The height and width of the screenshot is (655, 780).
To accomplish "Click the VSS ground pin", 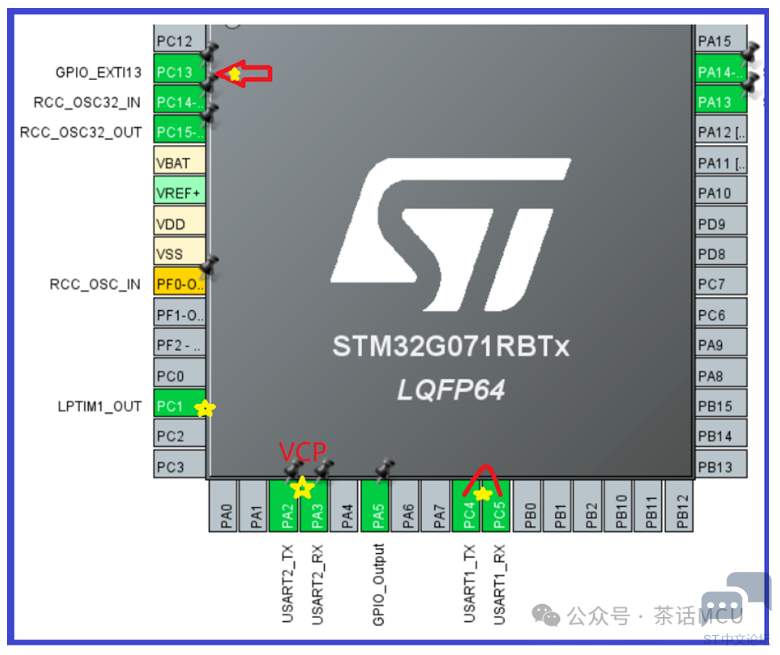I will click(180, 251).
